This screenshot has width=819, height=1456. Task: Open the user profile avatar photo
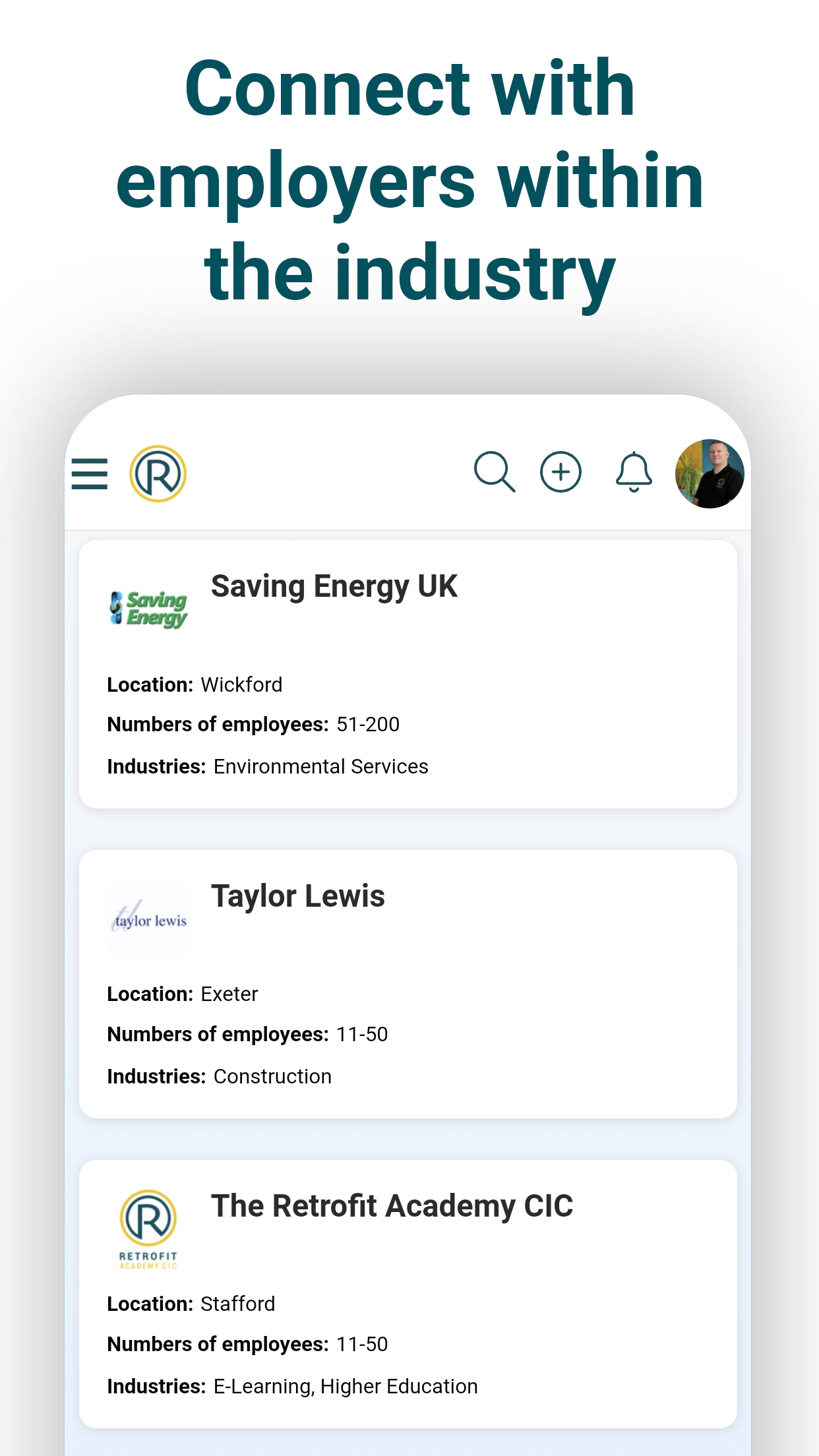click(x=710, y=473)
